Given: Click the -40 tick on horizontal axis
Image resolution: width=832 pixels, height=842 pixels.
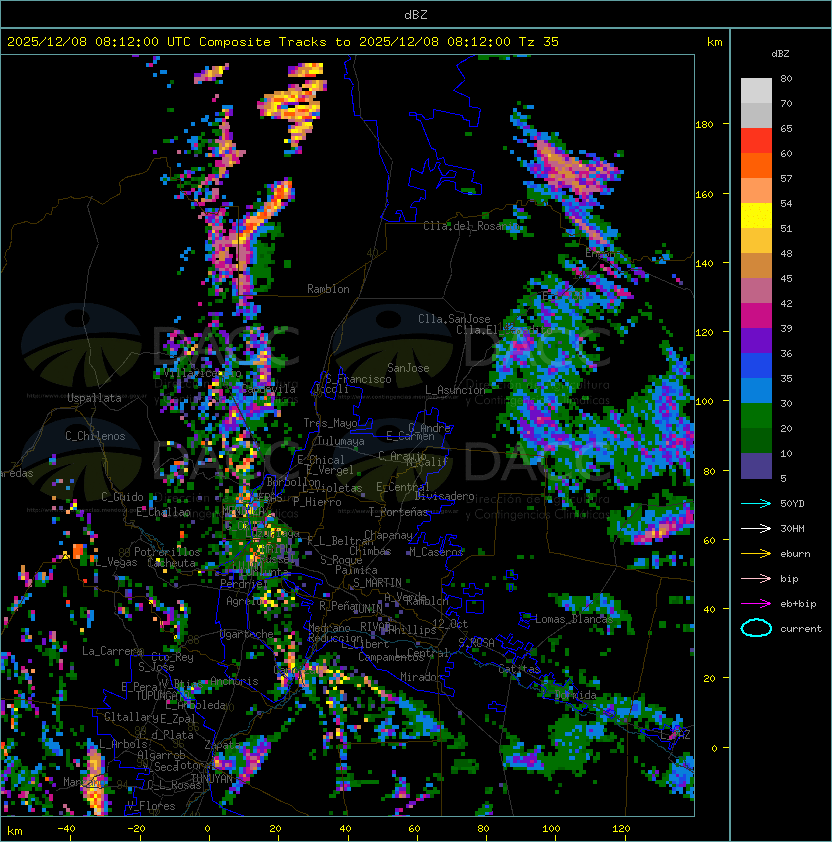Looking at the screenshot, I should click(66, 829).
